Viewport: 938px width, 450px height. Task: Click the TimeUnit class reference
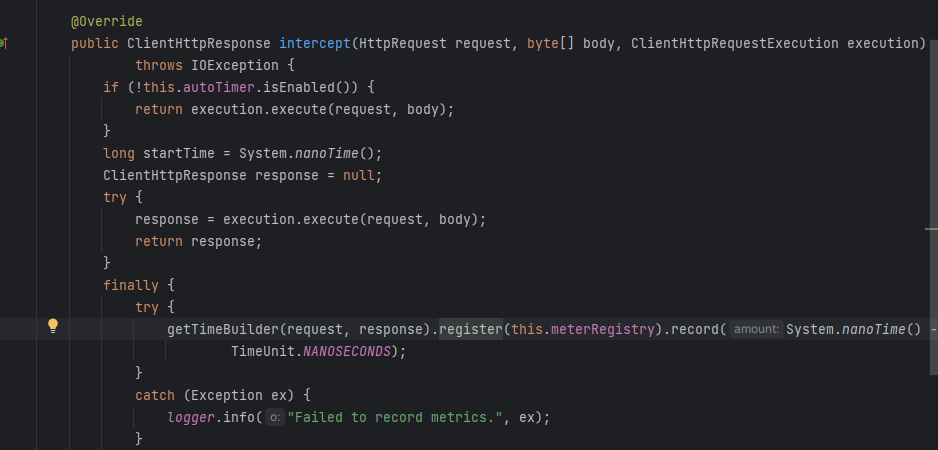[263, 351]
